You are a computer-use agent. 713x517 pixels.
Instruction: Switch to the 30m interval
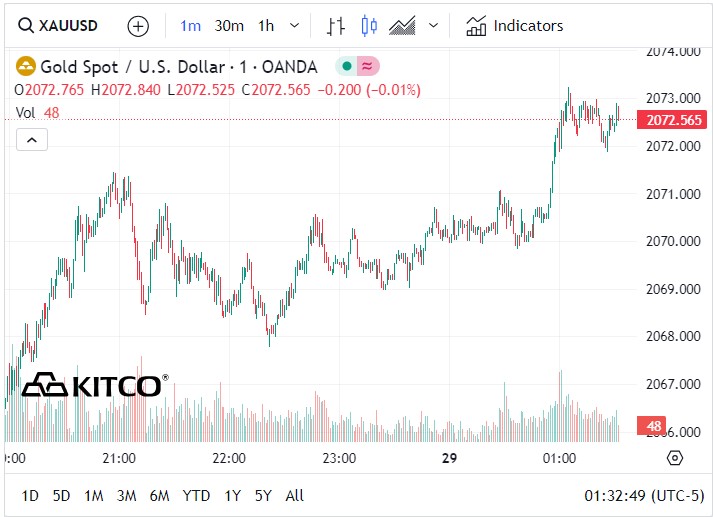(229, 26)
